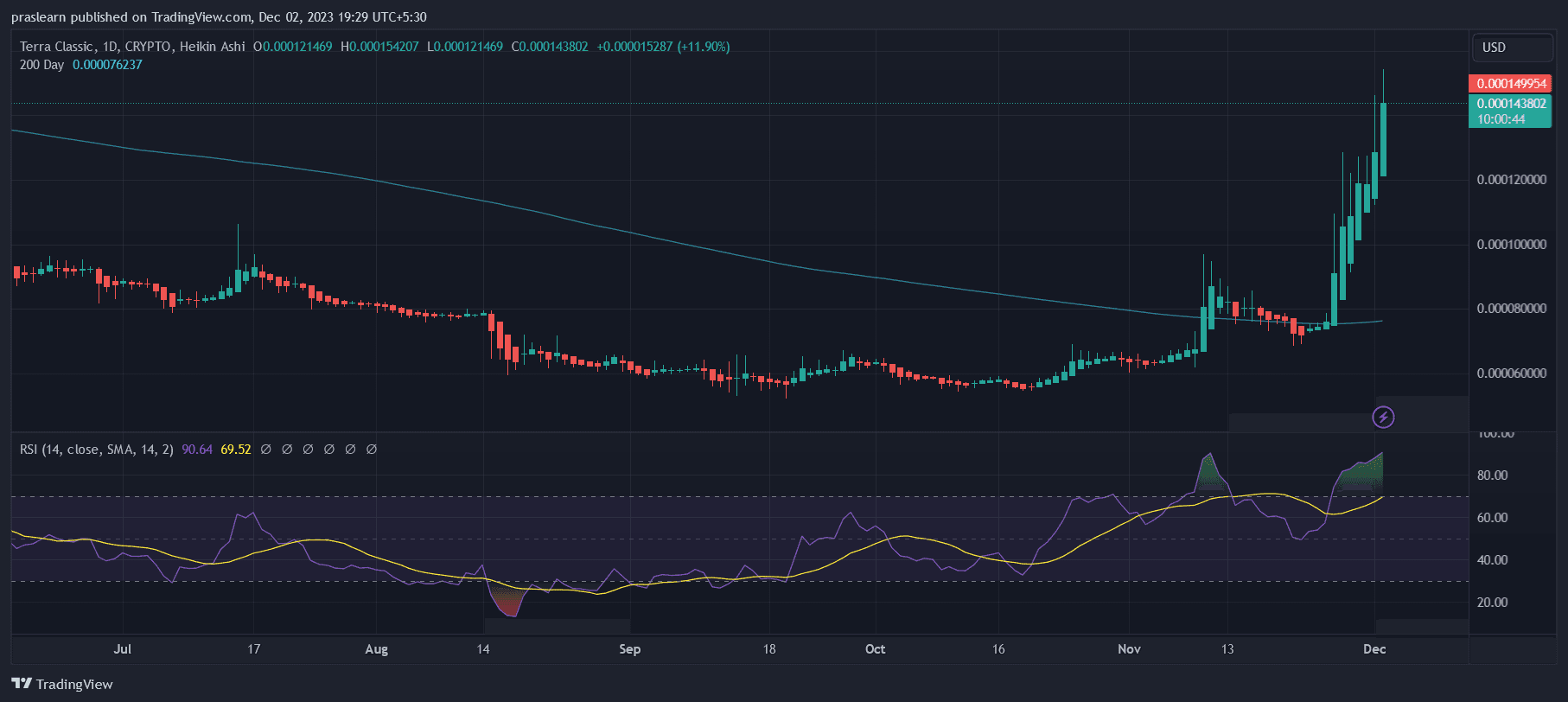This screenshot has height=702, width=1568.
Task: Click the last null symbol in RSI legend
Action: pyautogui.click(x=372, y=450)
